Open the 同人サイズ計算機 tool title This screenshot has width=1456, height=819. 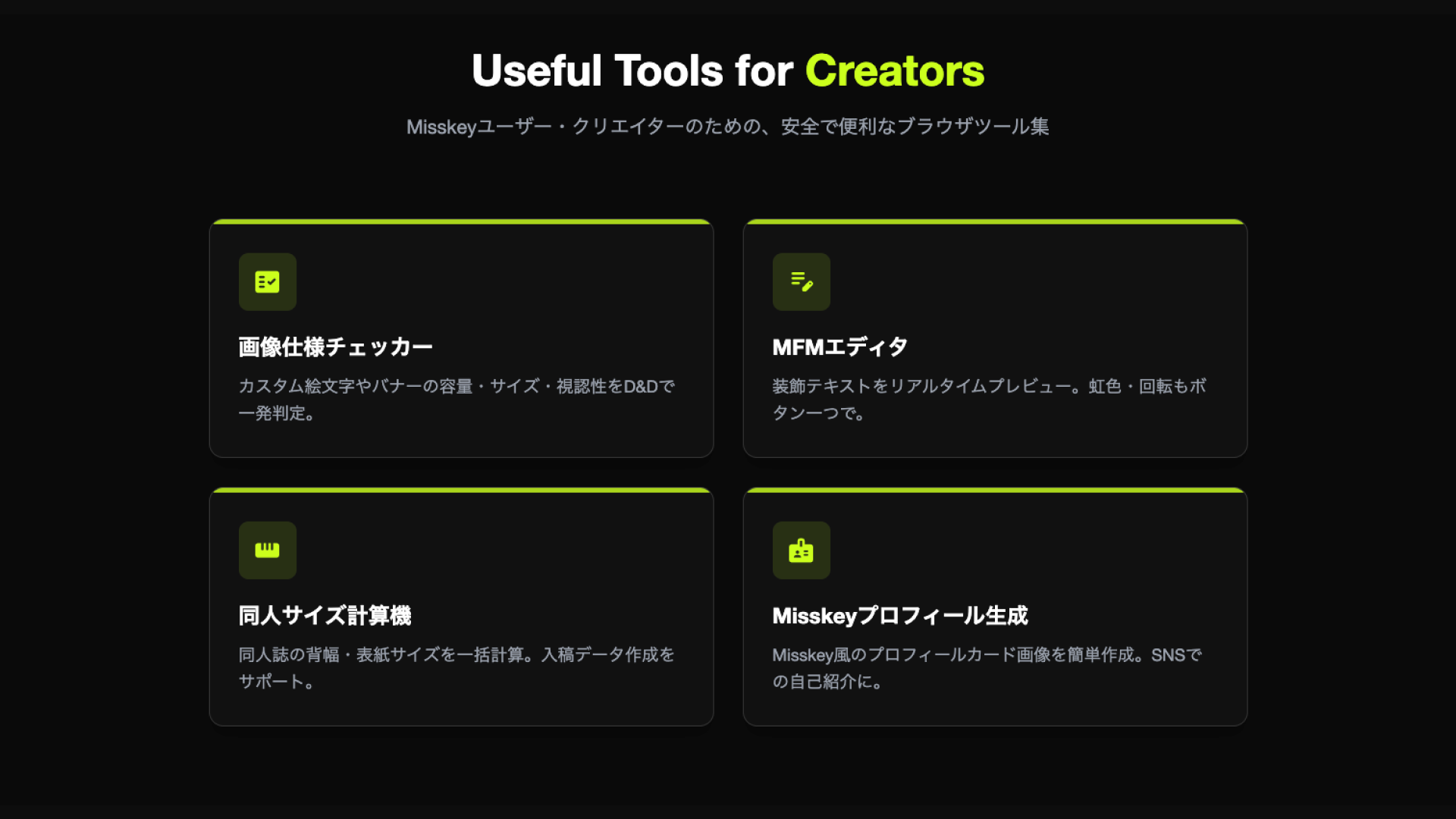click(325, 616)
